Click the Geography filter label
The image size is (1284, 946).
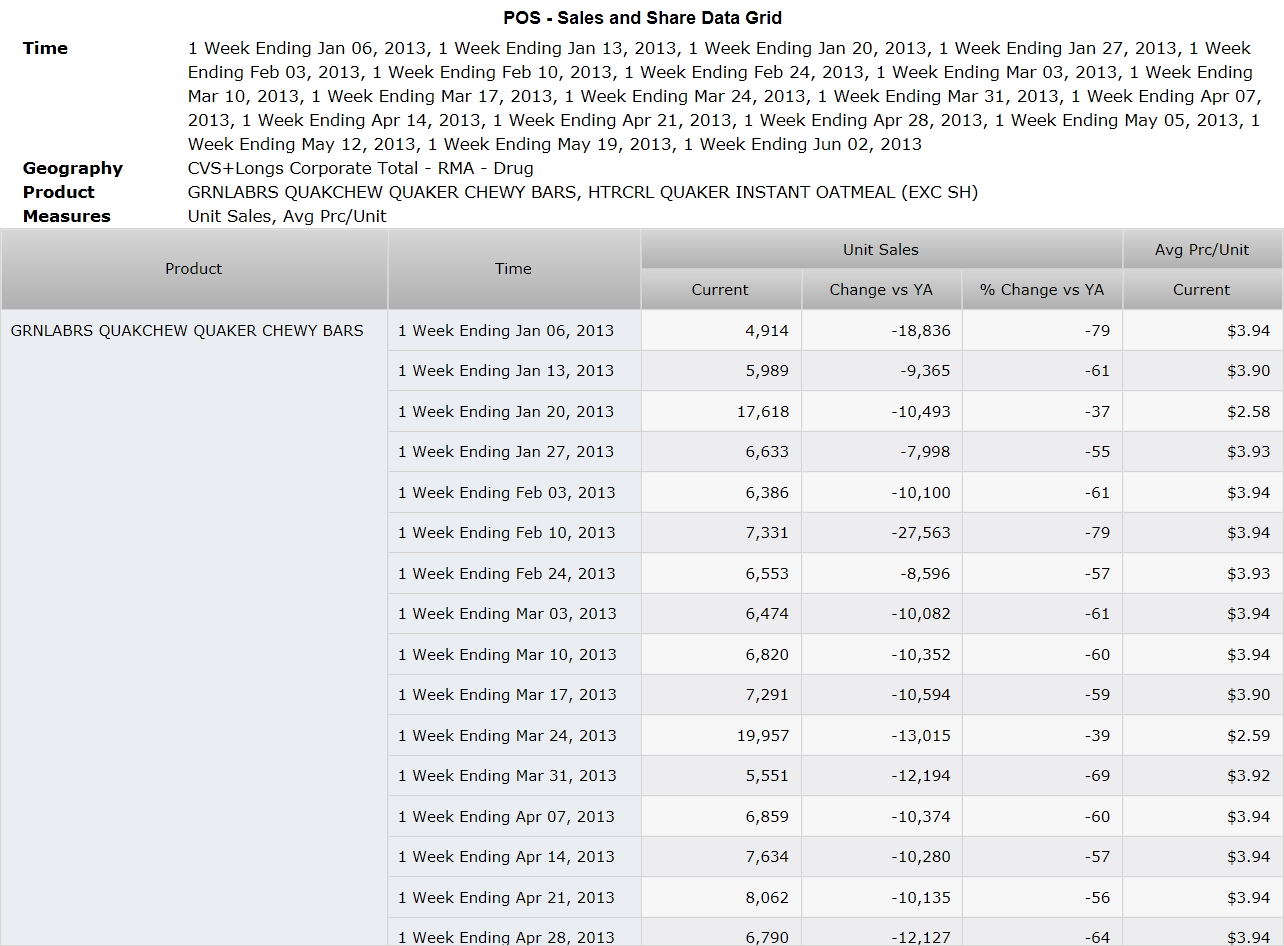coord(73,168)
